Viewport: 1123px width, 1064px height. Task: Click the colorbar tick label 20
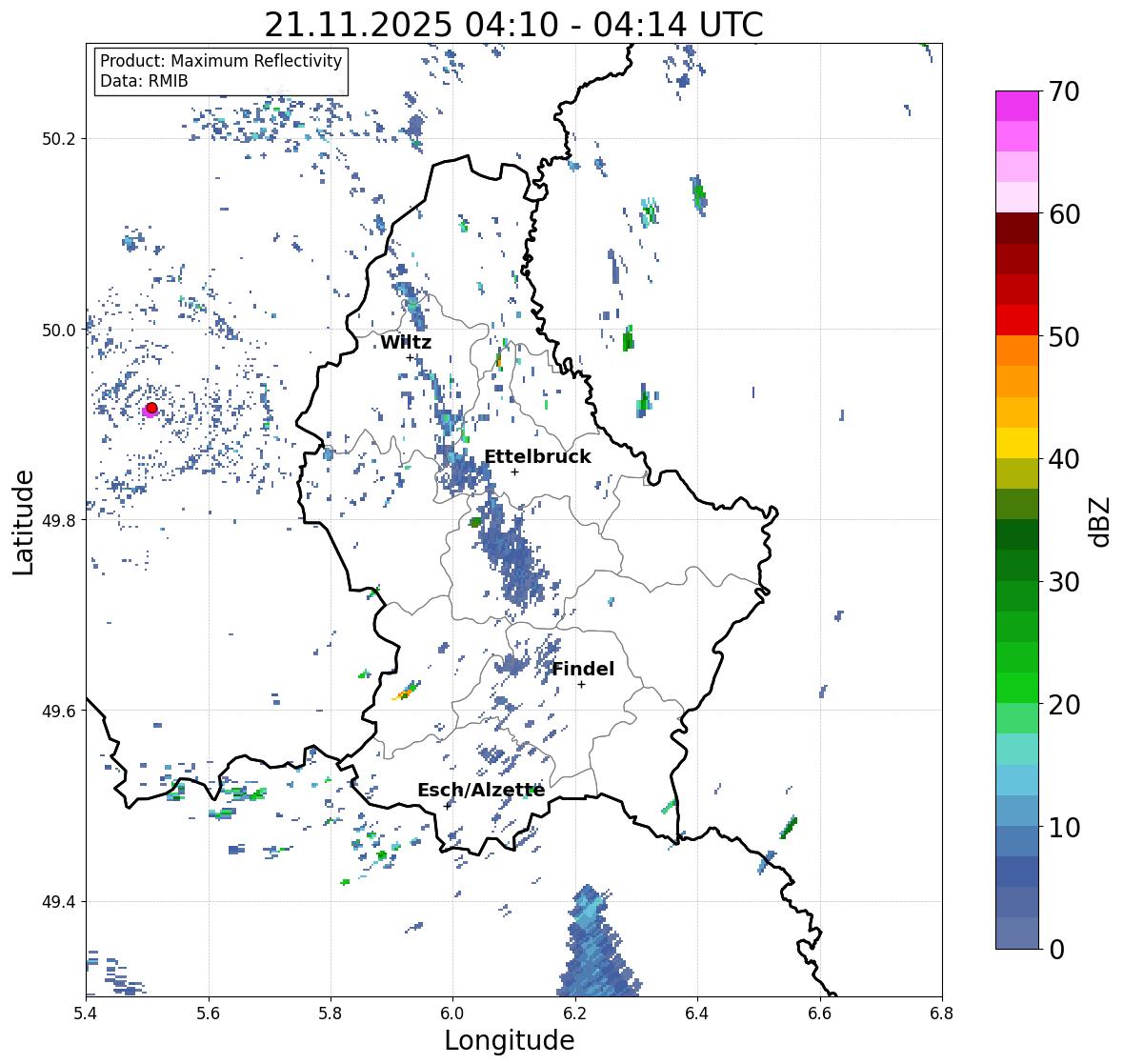(1064, 704)
